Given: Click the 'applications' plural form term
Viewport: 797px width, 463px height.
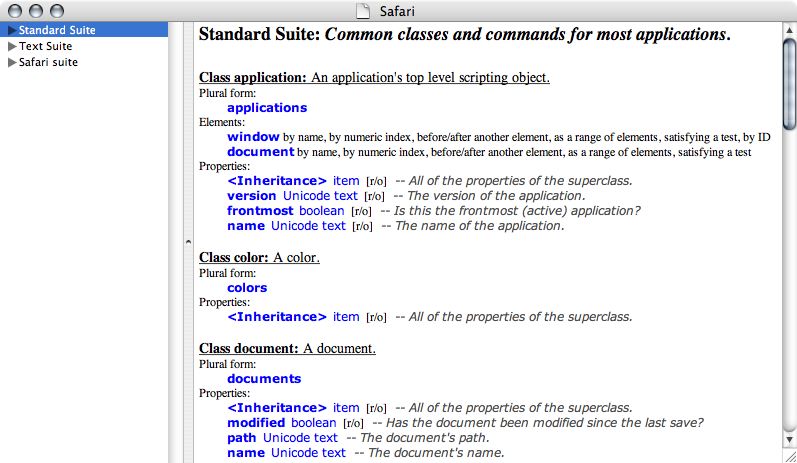Looking at the screenshot, I should click(x=267, y=108).
